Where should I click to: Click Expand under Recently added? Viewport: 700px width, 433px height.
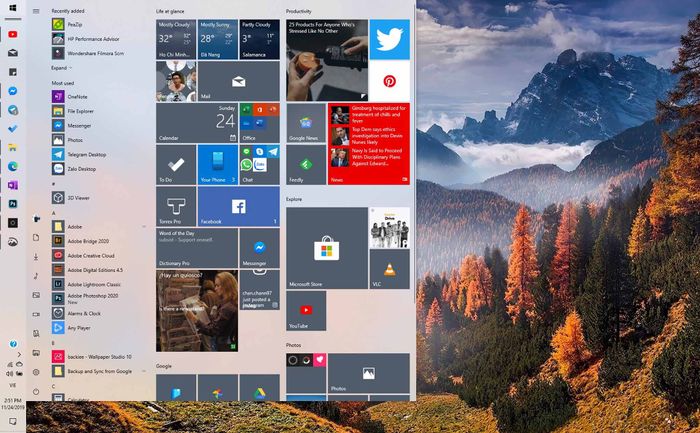tap(61, 68)
